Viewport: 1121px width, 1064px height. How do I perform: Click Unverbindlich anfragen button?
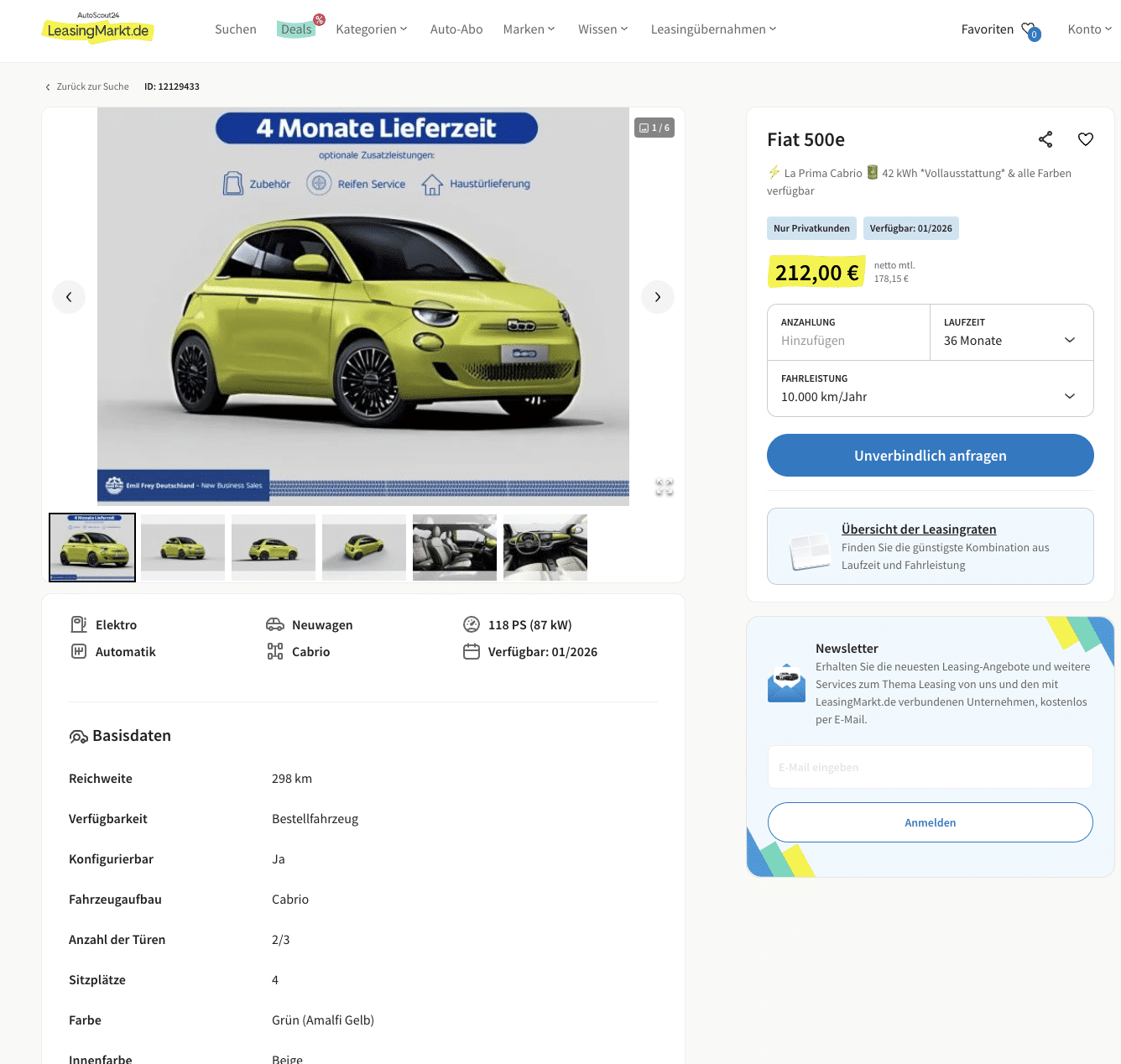click(931, 456)
